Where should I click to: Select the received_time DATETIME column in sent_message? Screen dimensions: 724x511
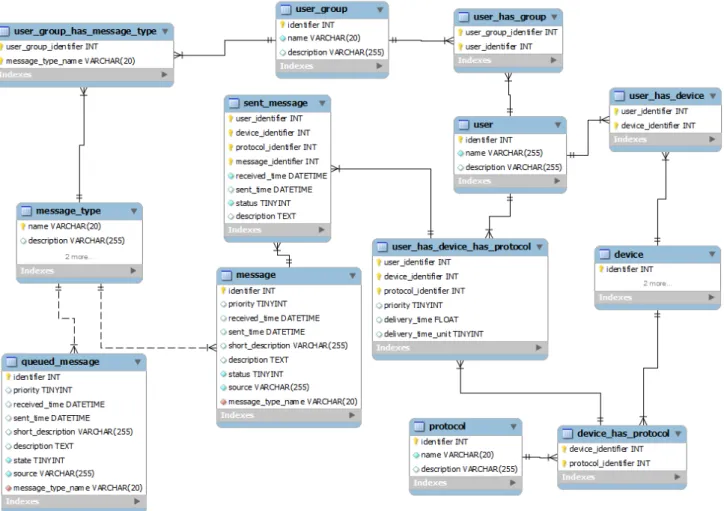[277, 176]
